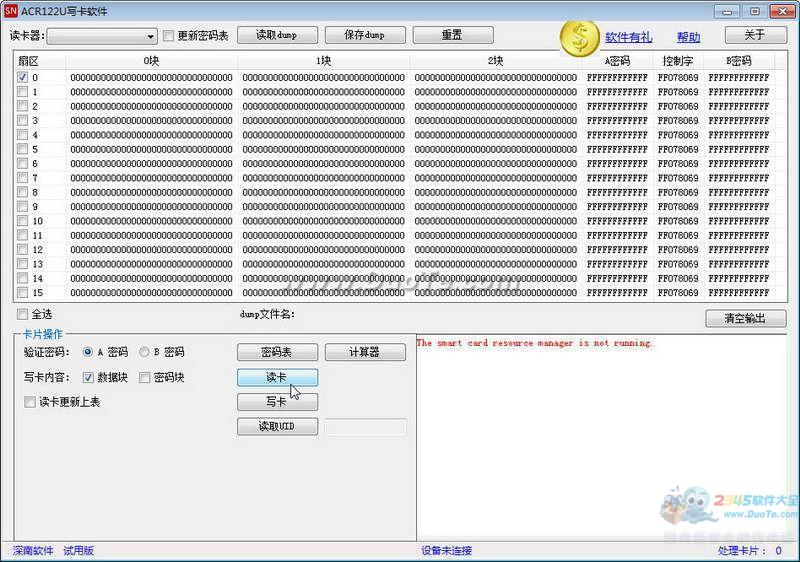This screenshot has width=800, height=562.
Task: Click the 深南软件 status bar text
Action: click(33, 551)
